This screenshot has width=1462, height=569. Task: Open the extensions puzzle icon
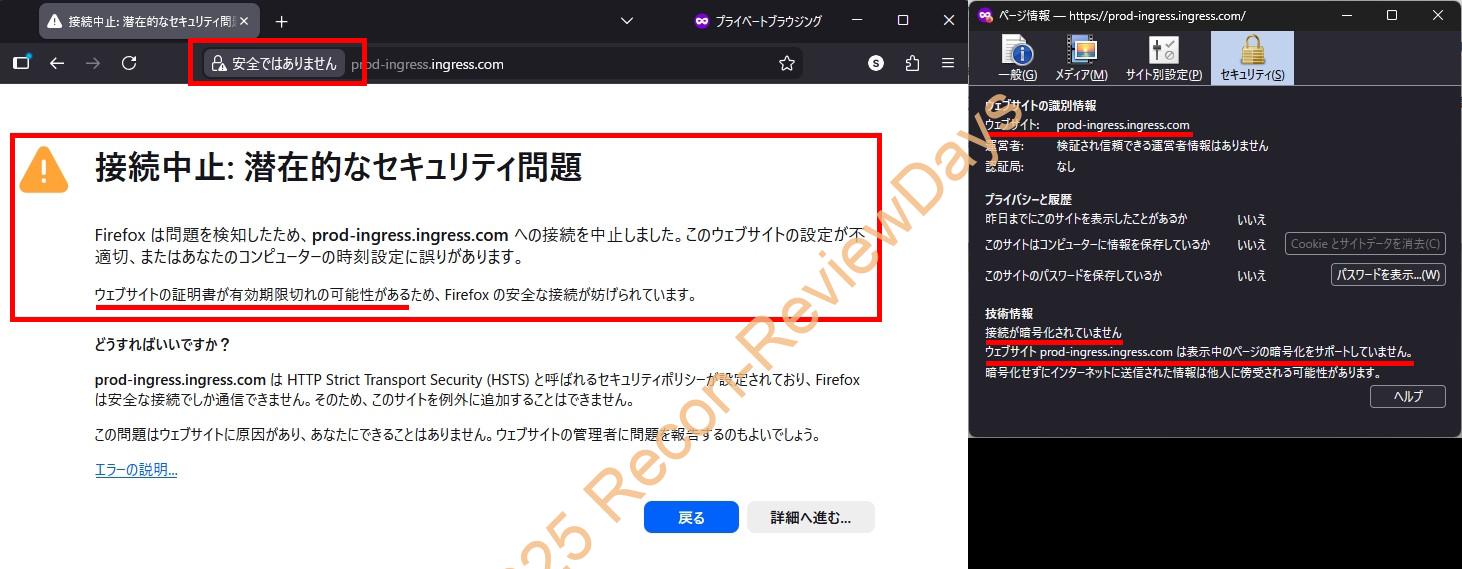pyautogui.click(x=912, y=63)
